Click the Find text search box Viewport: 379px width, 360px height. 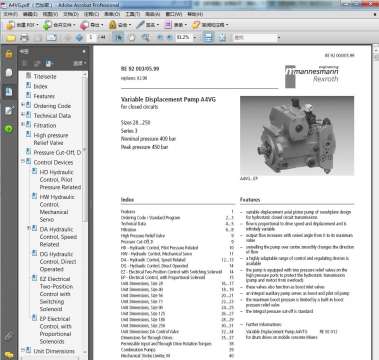tap(255, 37)
